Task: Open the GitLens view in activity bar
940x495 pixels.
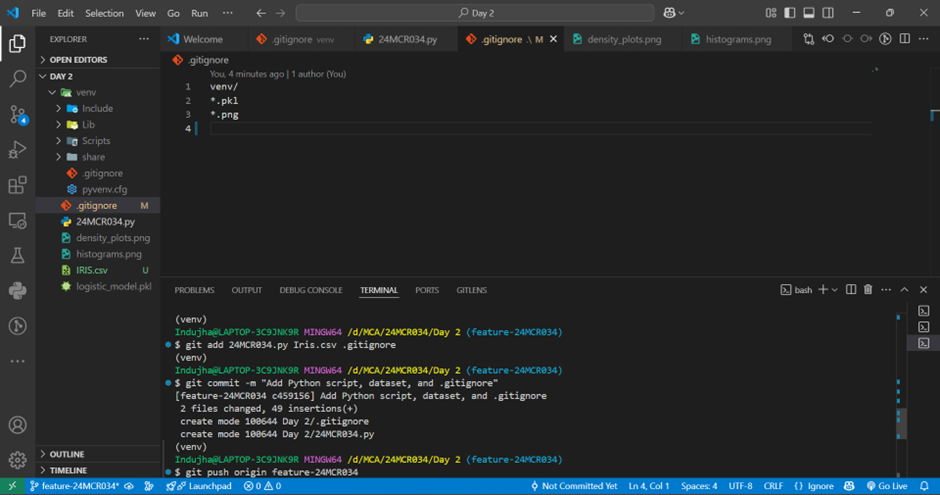Action: point(17,326)
